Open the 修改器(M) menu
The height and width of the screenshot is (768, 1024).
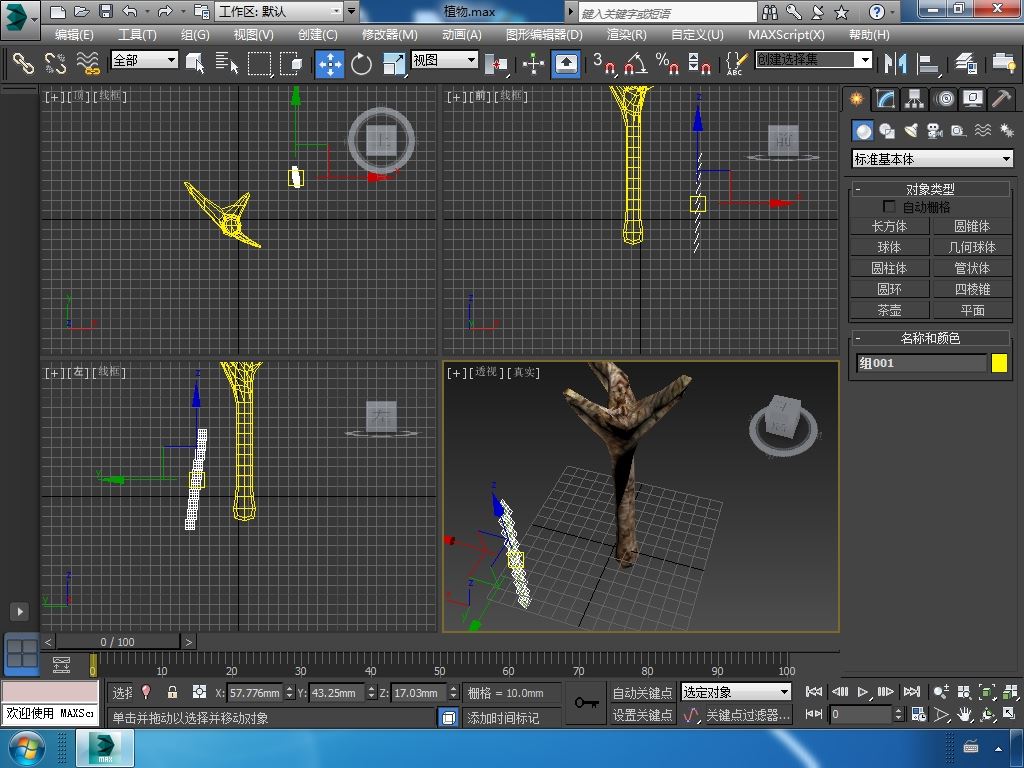pyautogui.click(x=389, y=34)
